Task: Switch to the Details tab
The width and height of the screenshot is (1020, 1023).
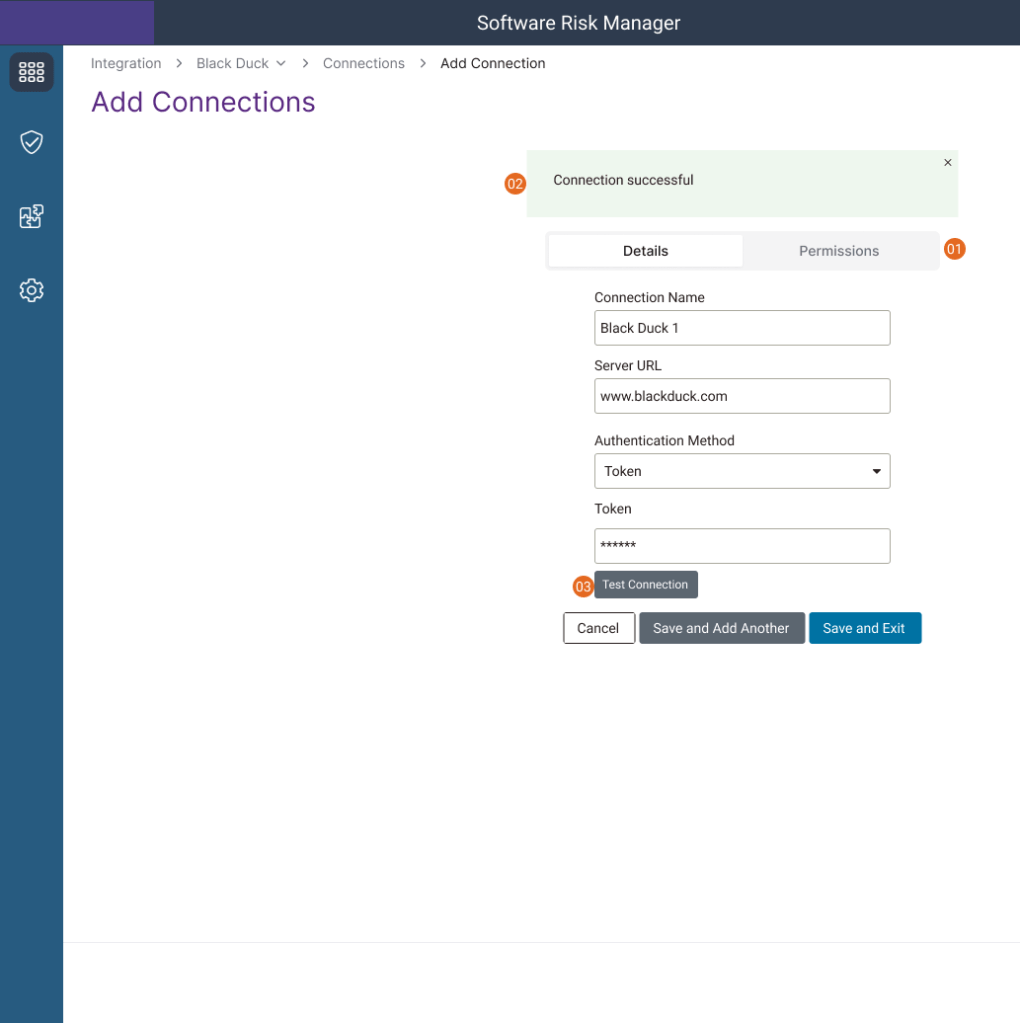Action: (x=645, y=251)
